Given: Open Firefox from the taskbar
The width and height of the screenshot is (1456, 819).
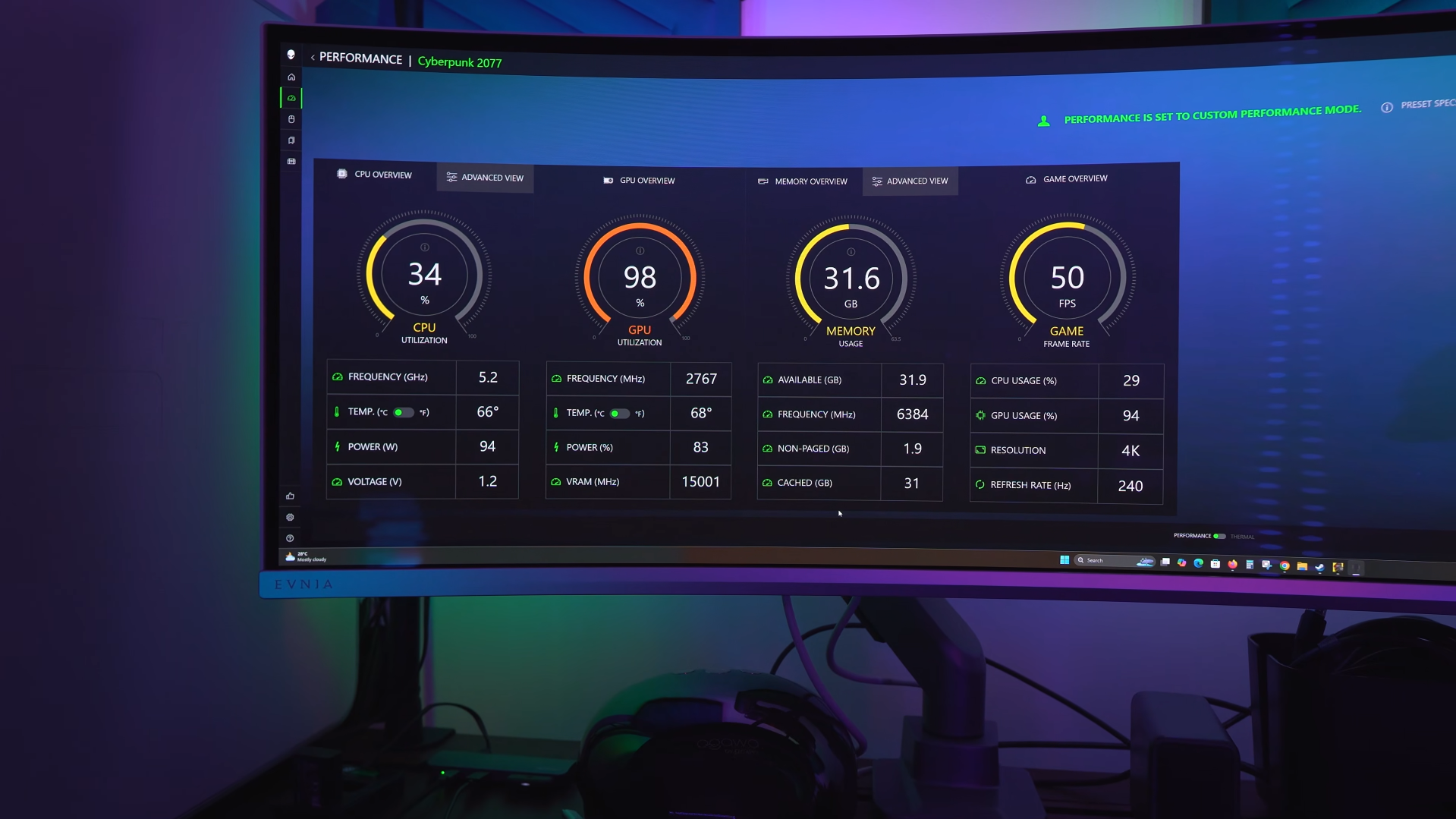Looking at the screenshot, I should [1233, 565].
